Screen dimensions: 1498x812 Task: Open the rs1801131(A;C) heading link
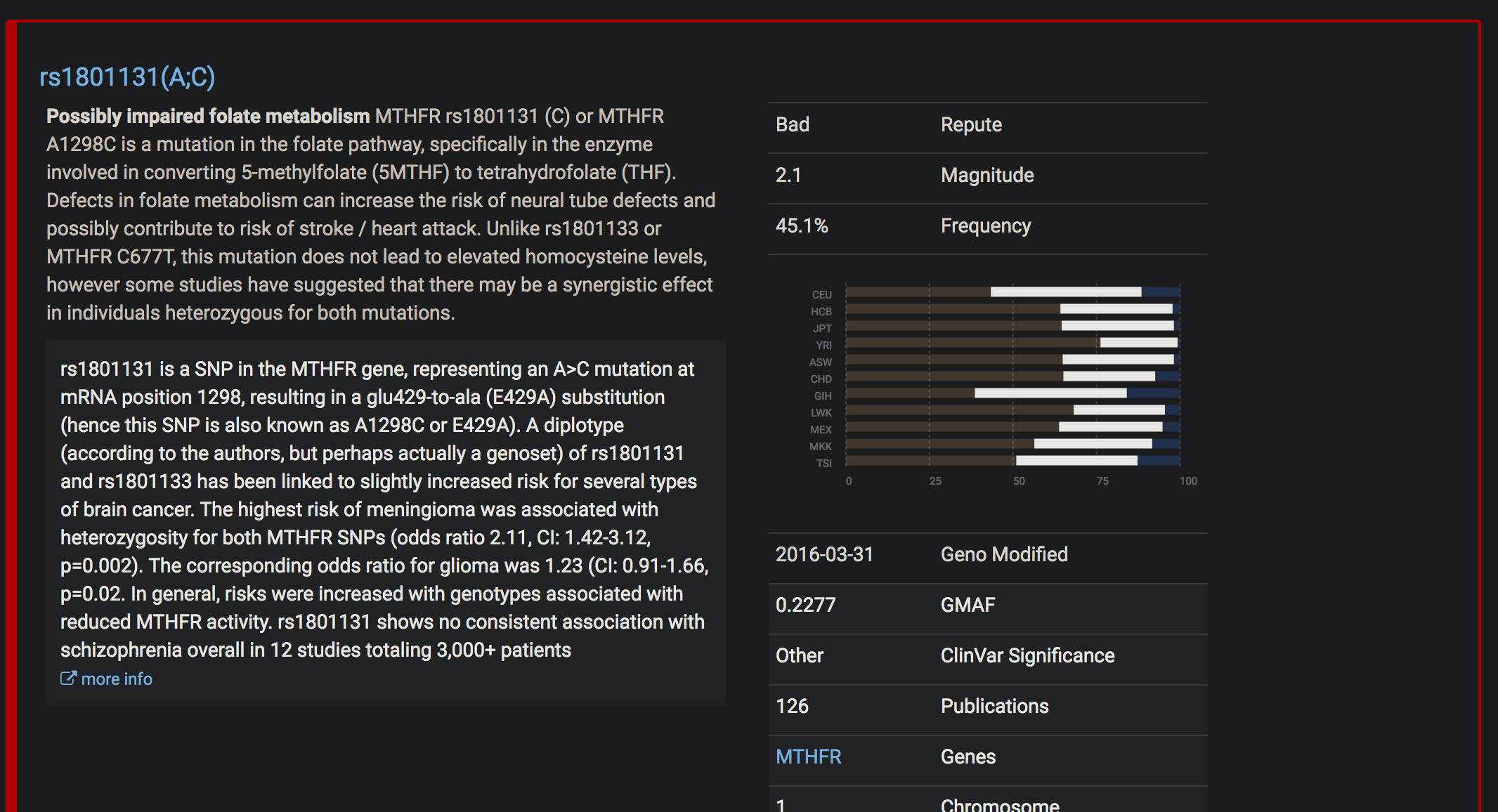point(127,77)
